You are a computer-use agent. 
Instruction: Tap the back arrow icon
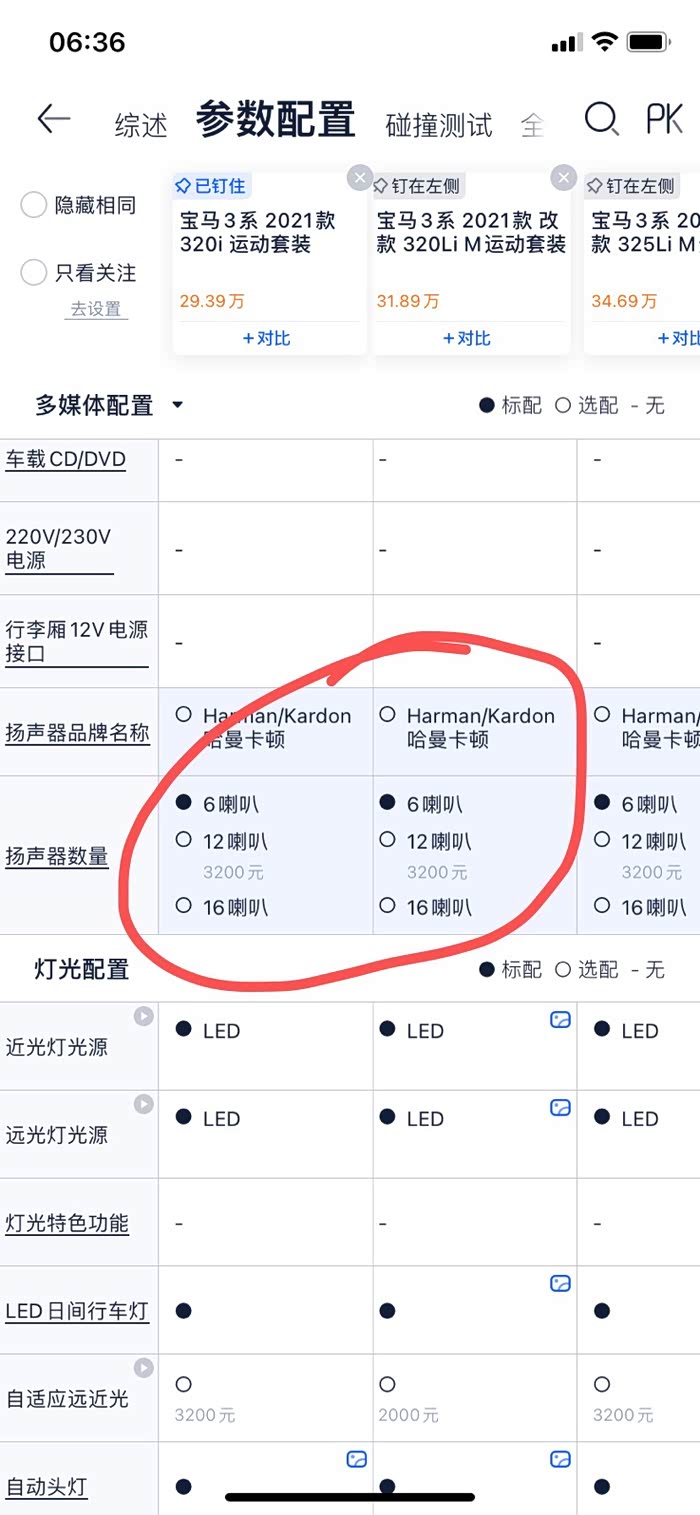[54, 120]
